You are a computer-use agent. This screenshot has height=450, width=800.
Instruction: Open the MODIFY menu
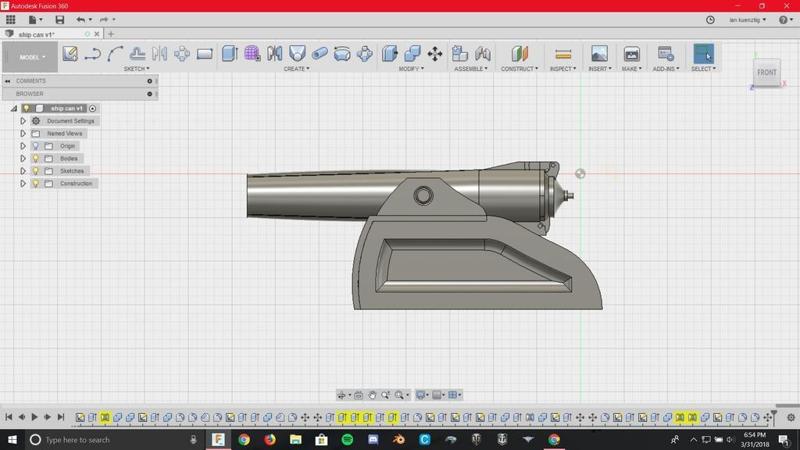(410, 69)
